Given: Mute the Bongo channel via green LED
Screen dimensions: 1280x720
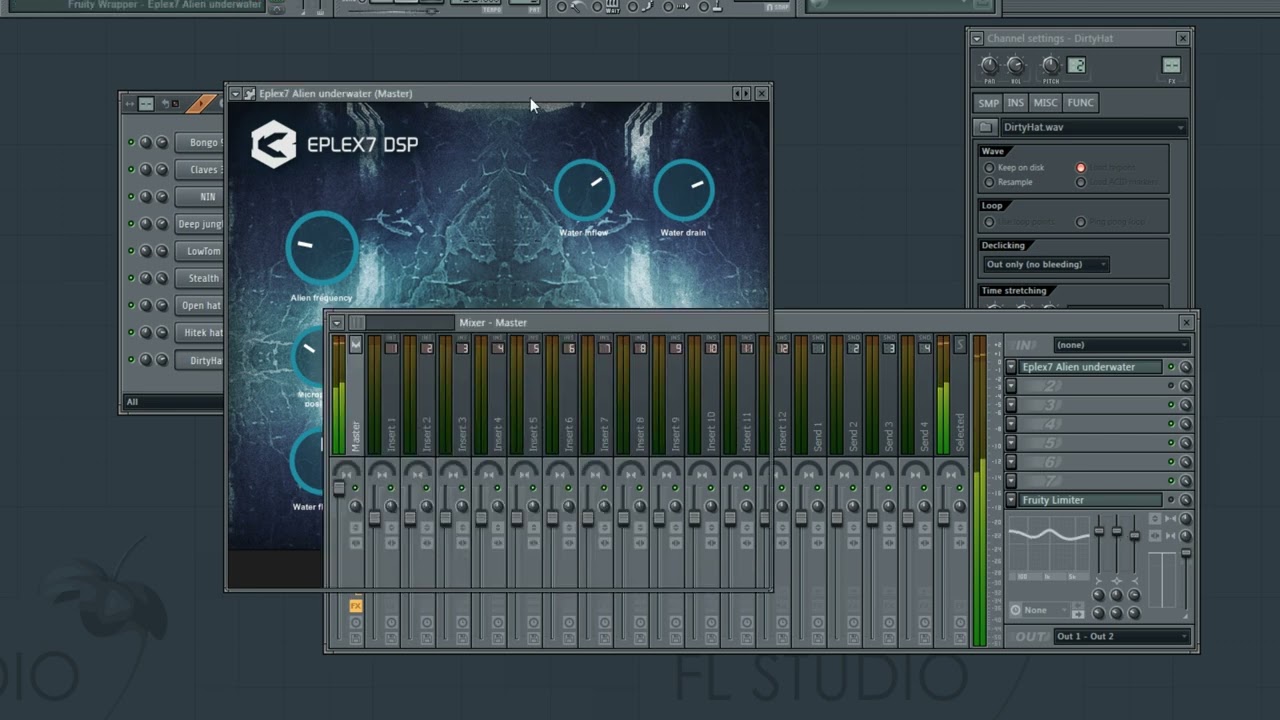Looking at the screenshot, I should [131, 143].
